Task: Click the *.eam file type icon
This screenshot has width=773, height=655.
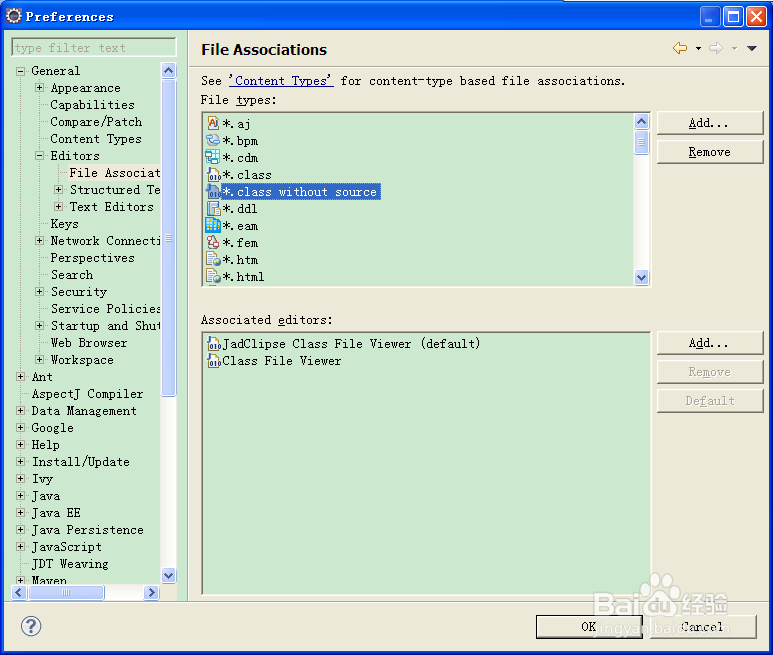Action: coord(213,225)
